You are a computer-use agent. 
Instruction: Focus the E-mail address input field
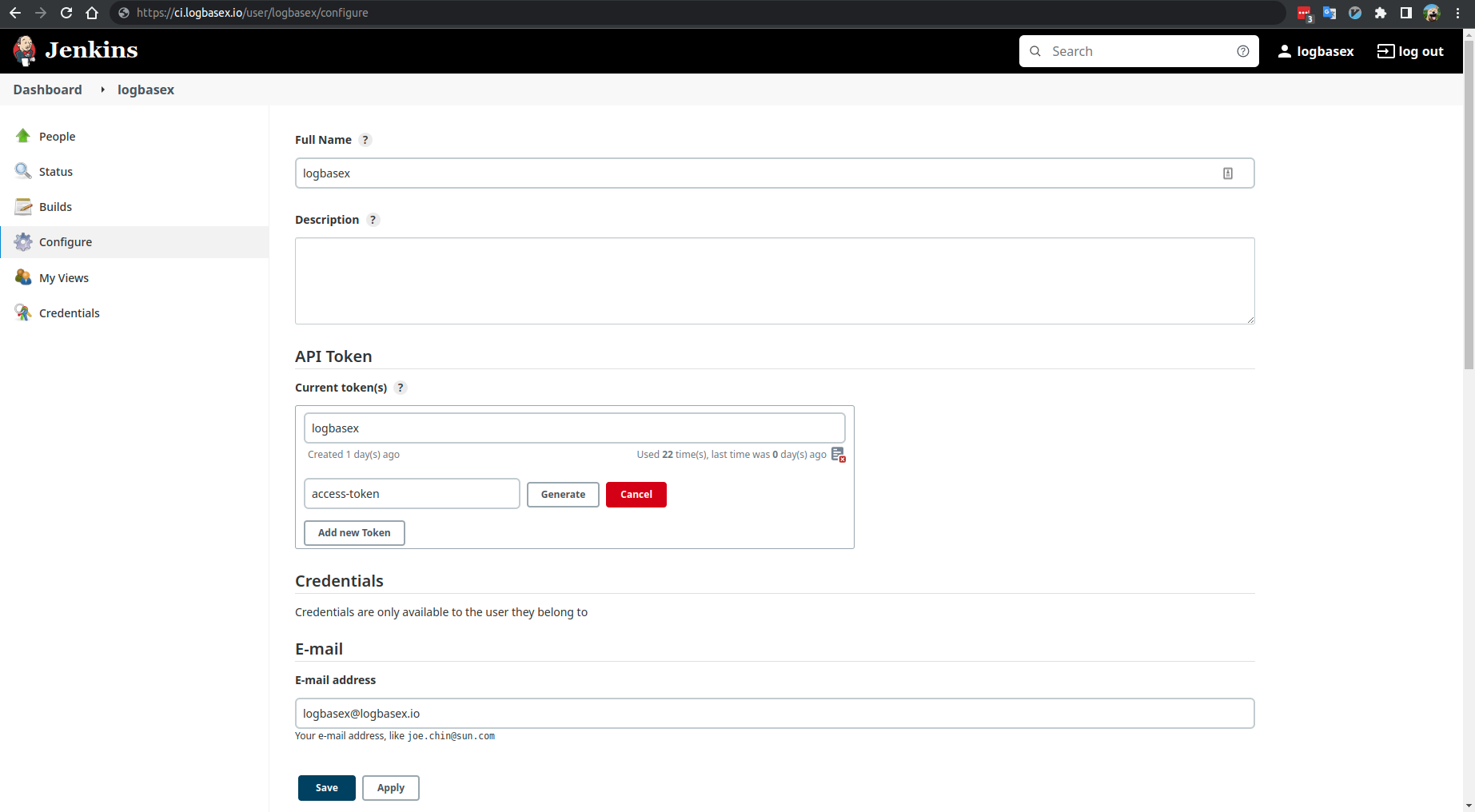[x=775, y=714]
